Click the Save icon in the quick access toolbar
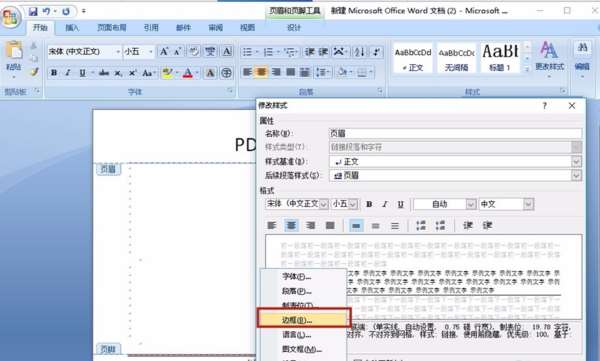This screenshot has width=600, height=361. [x=33, y=11]
